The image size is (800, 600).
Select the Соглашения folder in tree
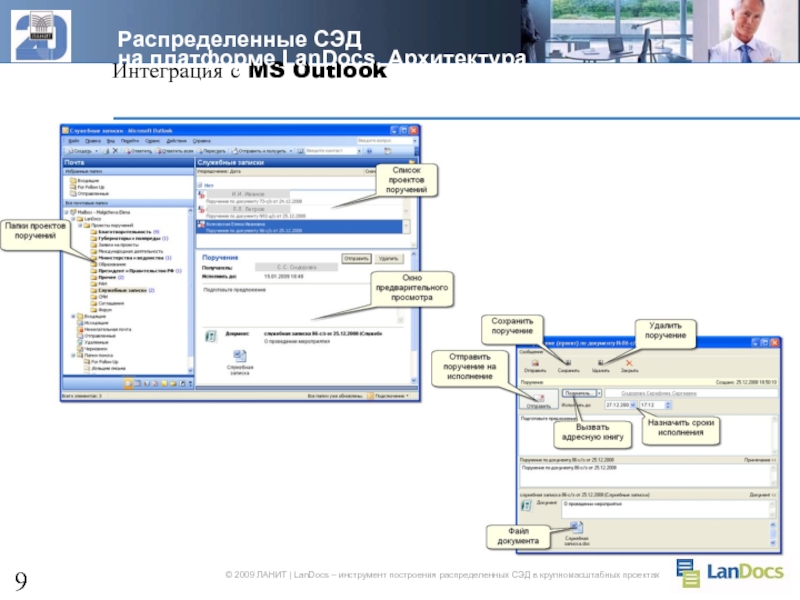(x=107, y=303)
